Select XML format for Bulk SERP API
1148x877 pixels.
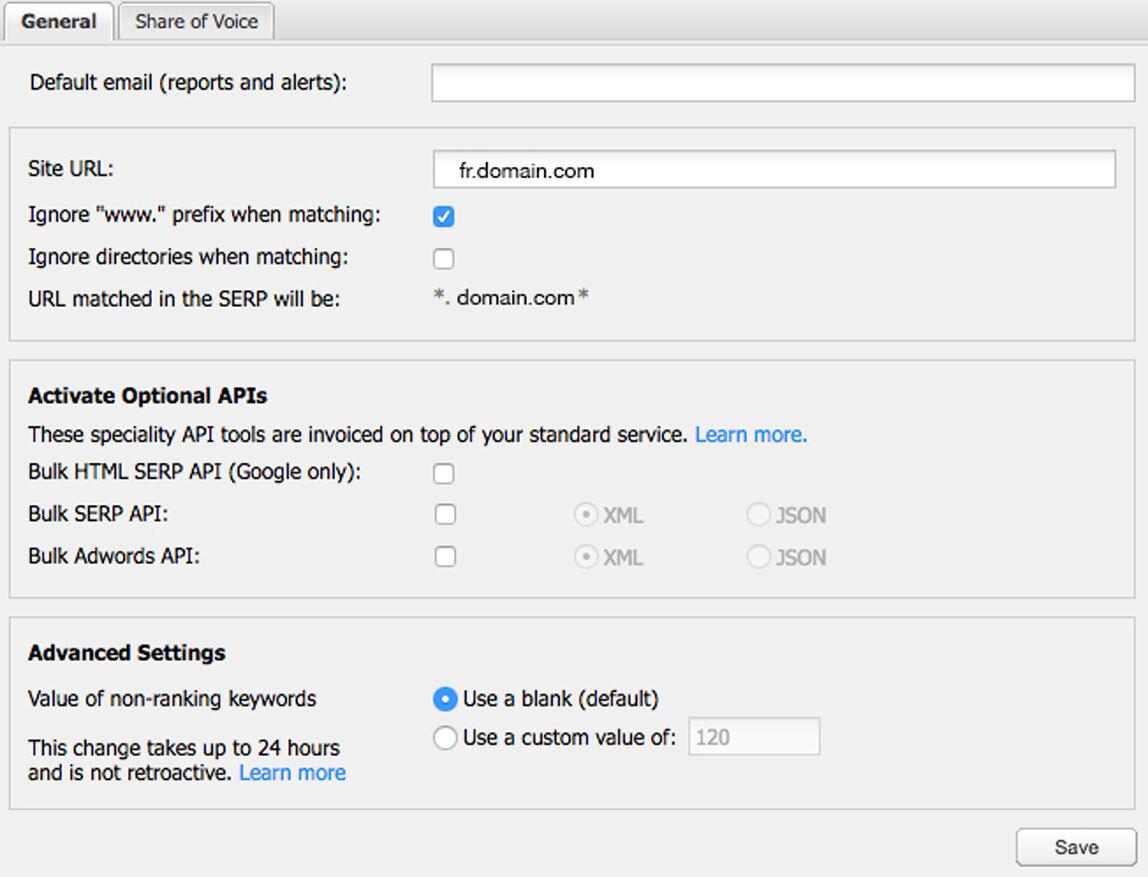pos(585,514)
